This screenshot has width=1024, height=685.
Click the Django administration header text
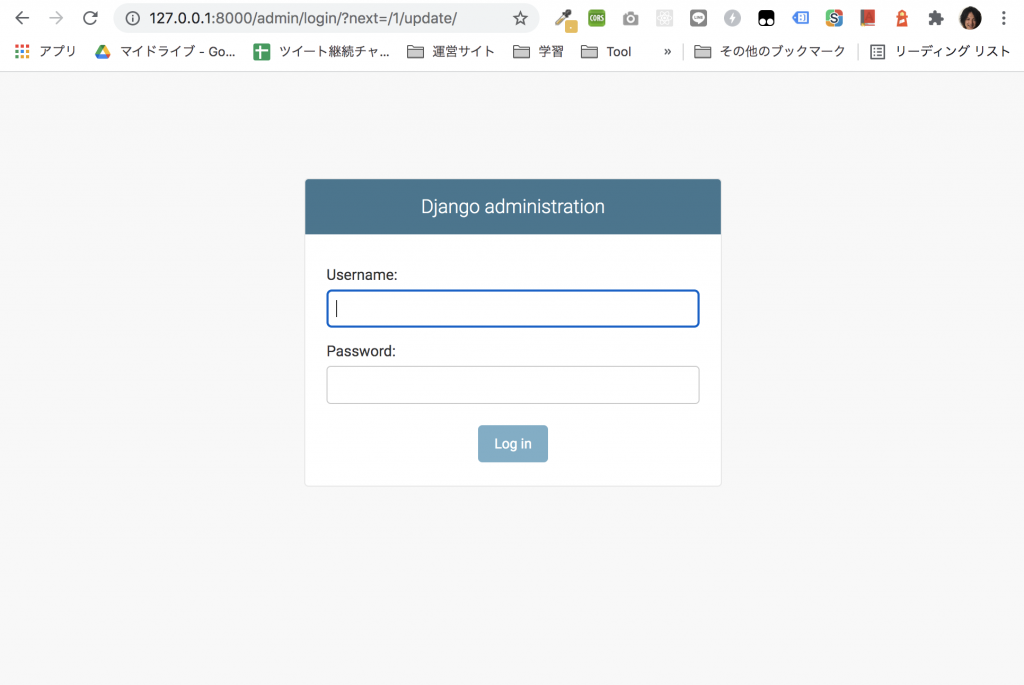click(513, 206)
